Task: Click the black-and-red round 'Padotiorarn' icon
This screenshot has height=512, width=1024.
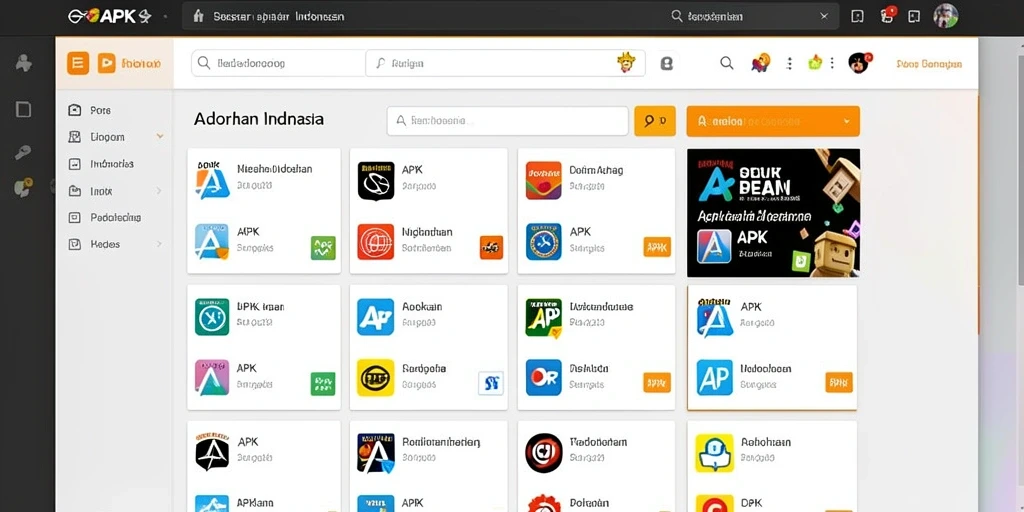Action: pos(543,453)
